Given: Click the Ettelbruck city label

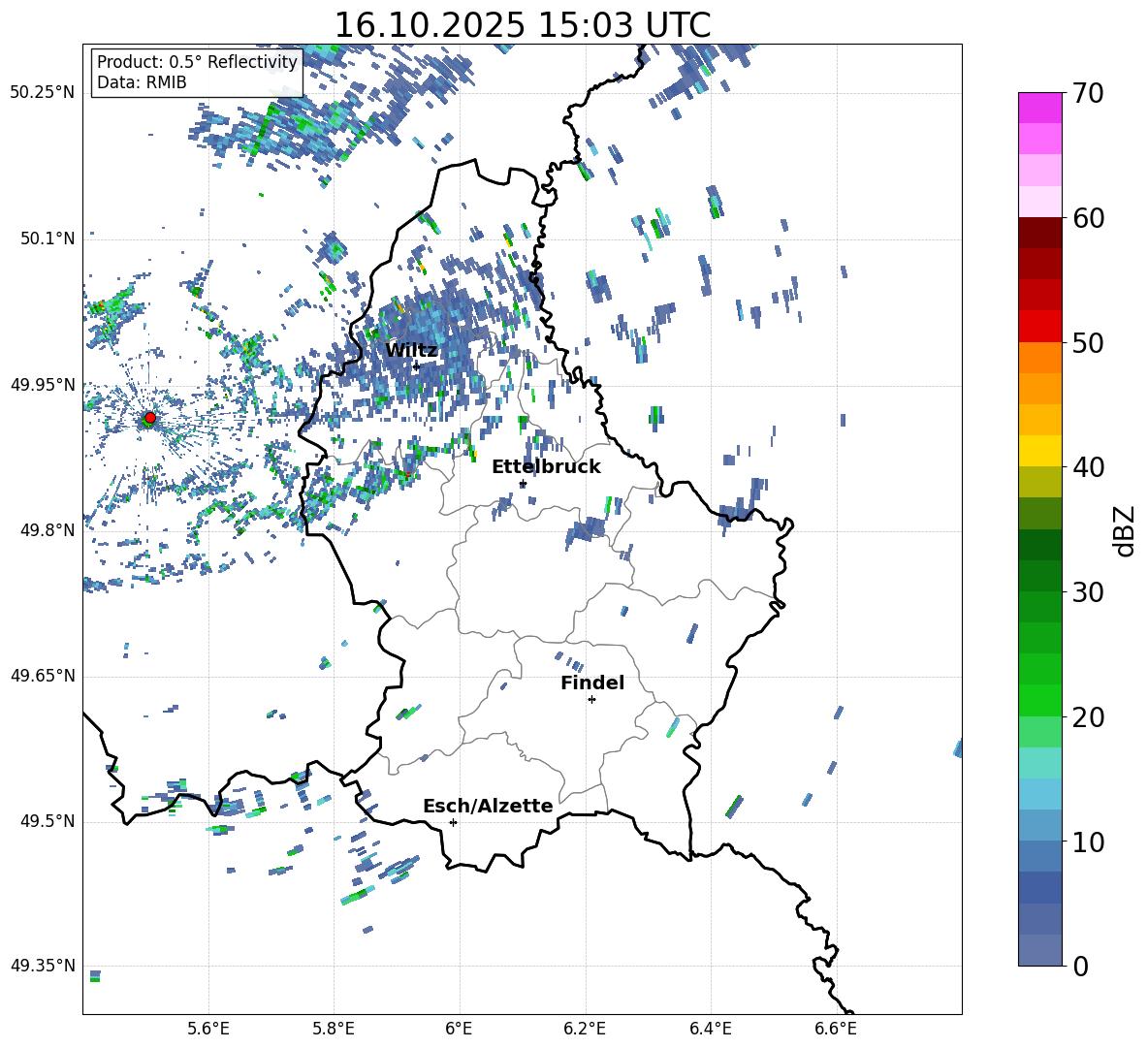Looking at the screenshot, I should tap(546, 467).
